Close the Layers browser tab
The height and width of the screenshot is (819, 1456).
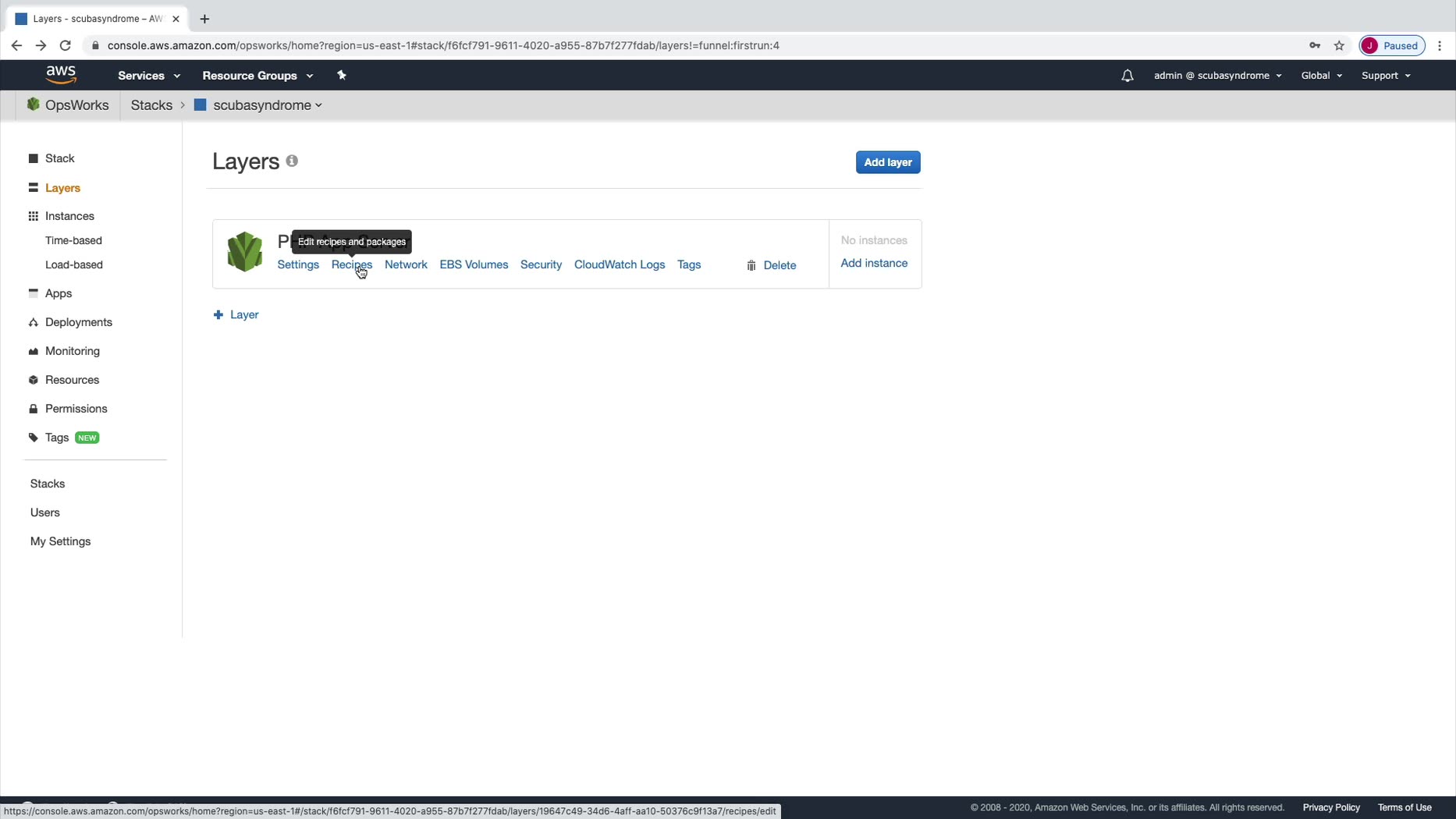(176, 19)
